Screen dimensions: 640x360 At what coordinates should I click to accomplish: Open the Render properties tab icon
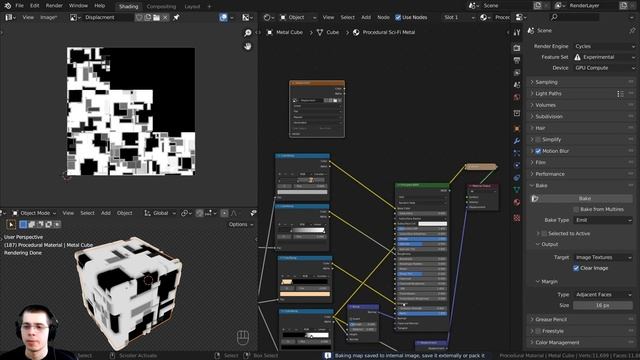517,48
